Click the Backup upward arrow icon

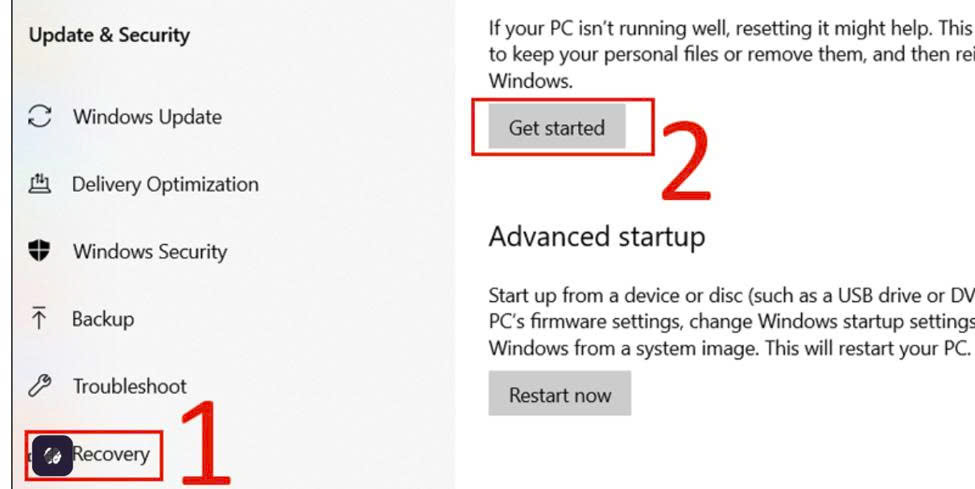[39, 318]
